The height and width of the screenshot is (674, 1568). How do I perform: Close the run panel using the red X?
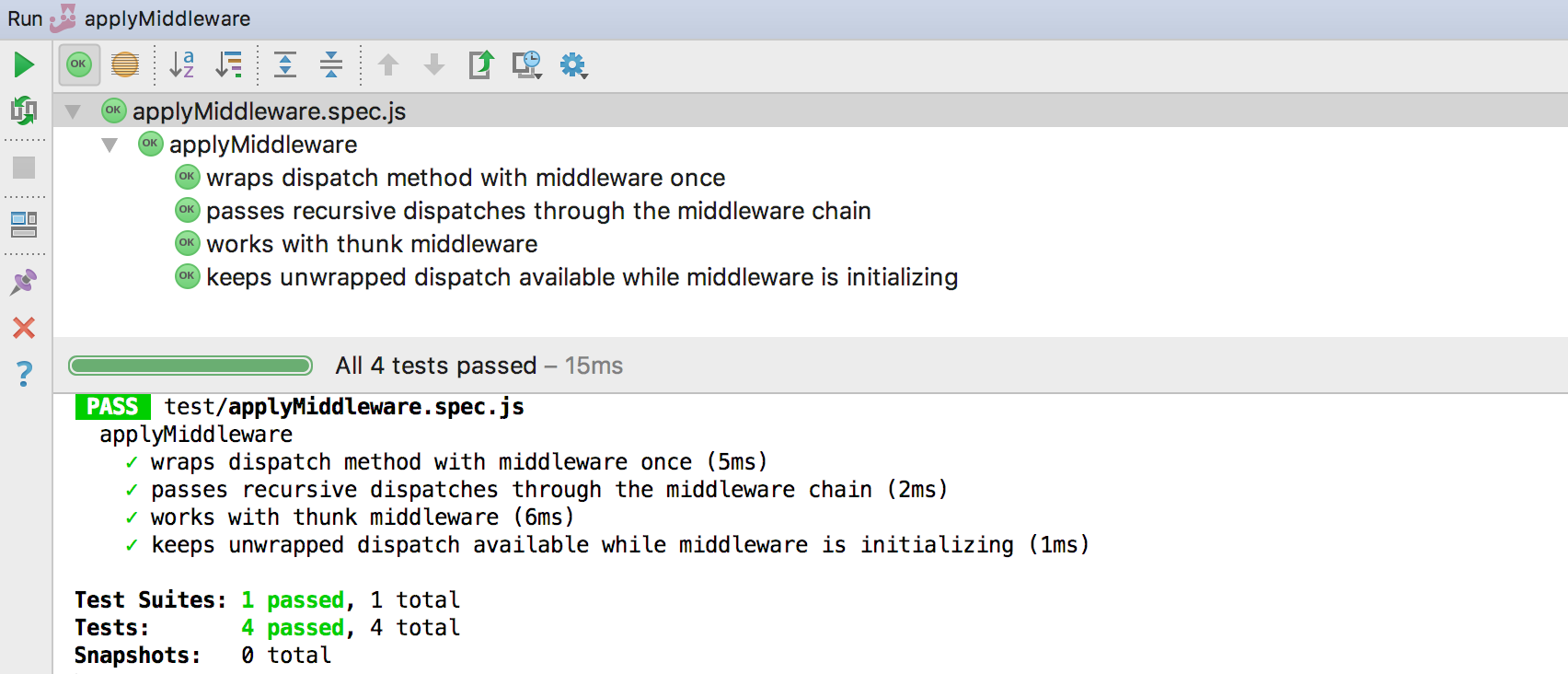pyautogui.click(x=24, y=328)
